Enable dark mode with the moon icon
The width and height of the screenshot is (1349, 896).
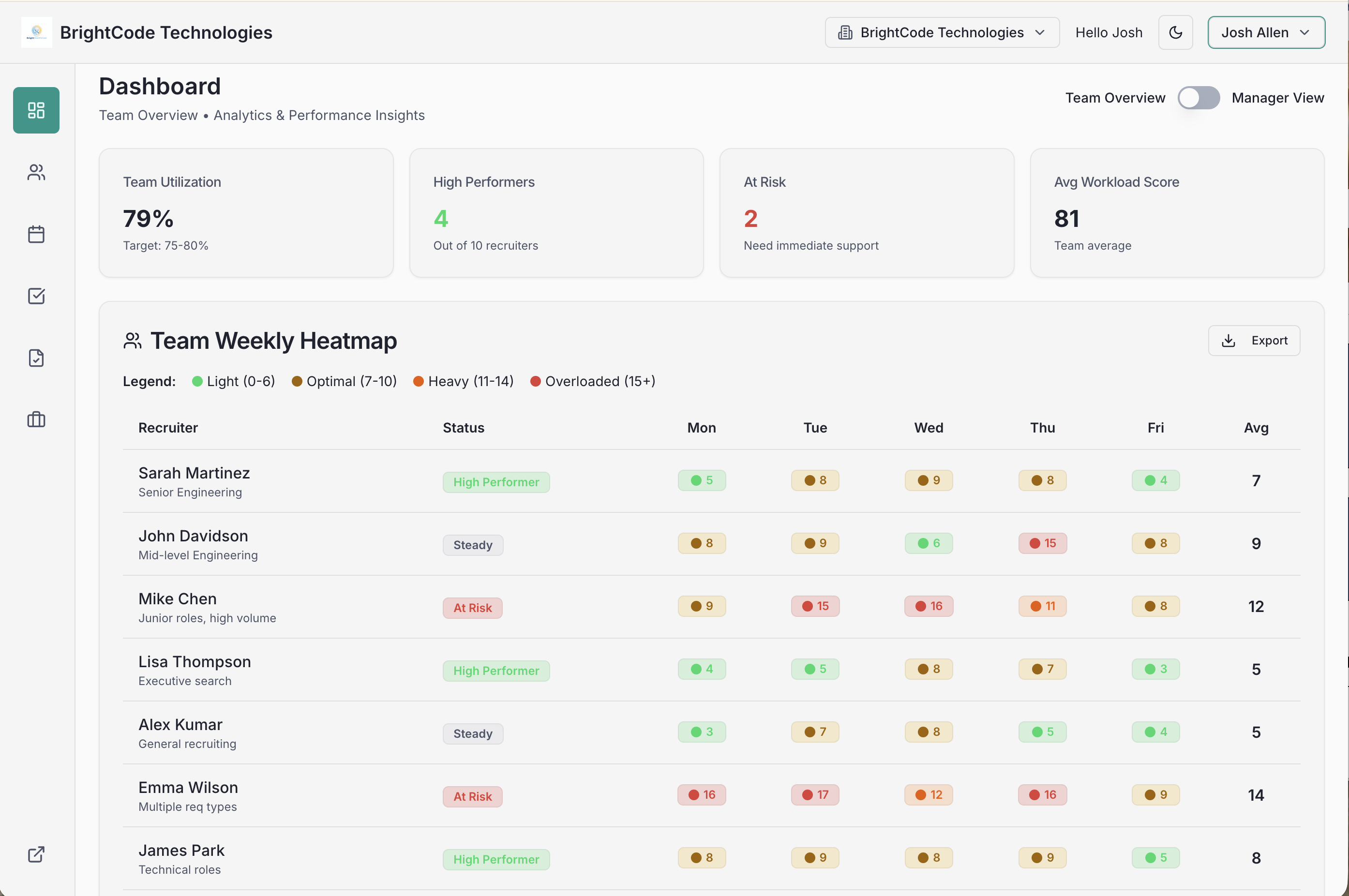point(1175,32)
